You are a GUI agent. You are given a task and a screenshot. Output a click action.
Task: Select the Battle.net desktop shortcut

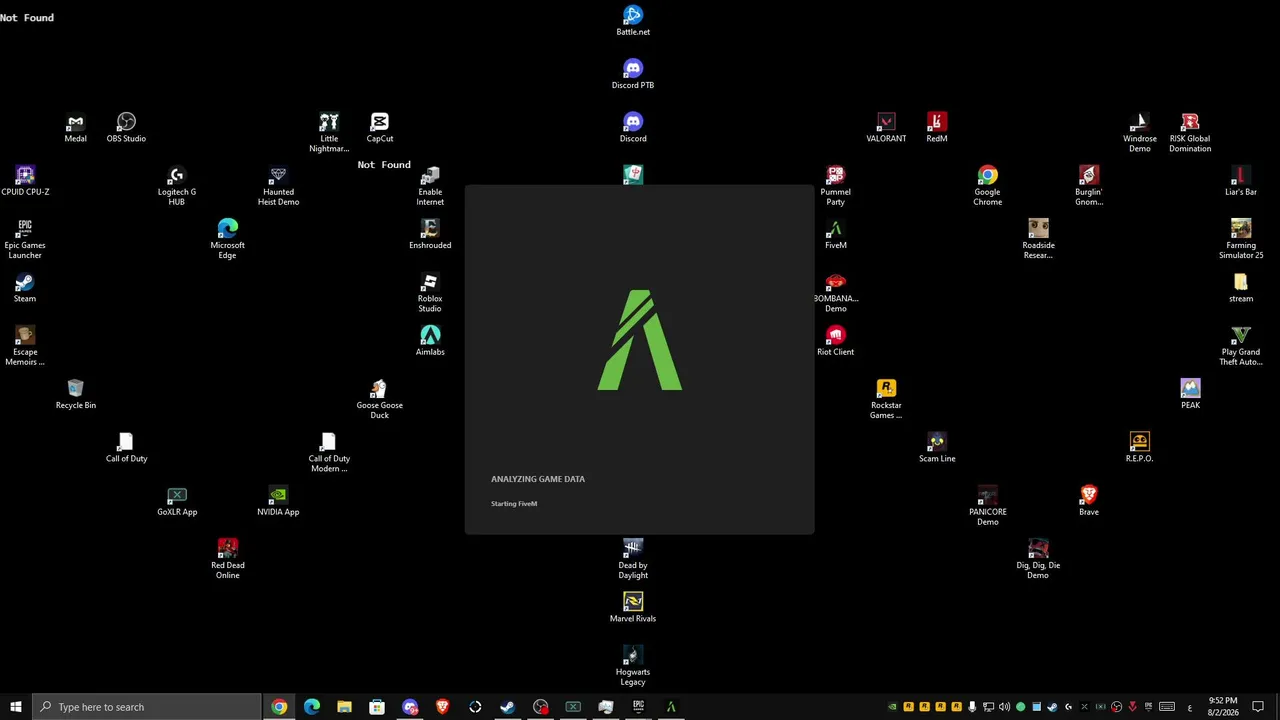pyautogui.click(x=633, y=21)
